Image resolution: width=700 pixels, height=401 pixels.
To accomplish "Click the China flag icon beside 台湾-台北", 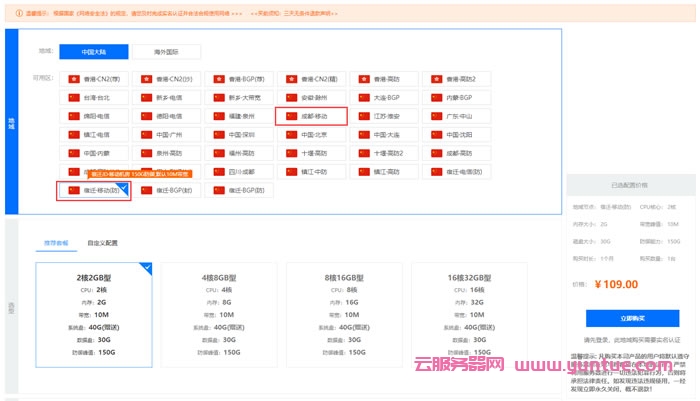I will pos(72,98).
